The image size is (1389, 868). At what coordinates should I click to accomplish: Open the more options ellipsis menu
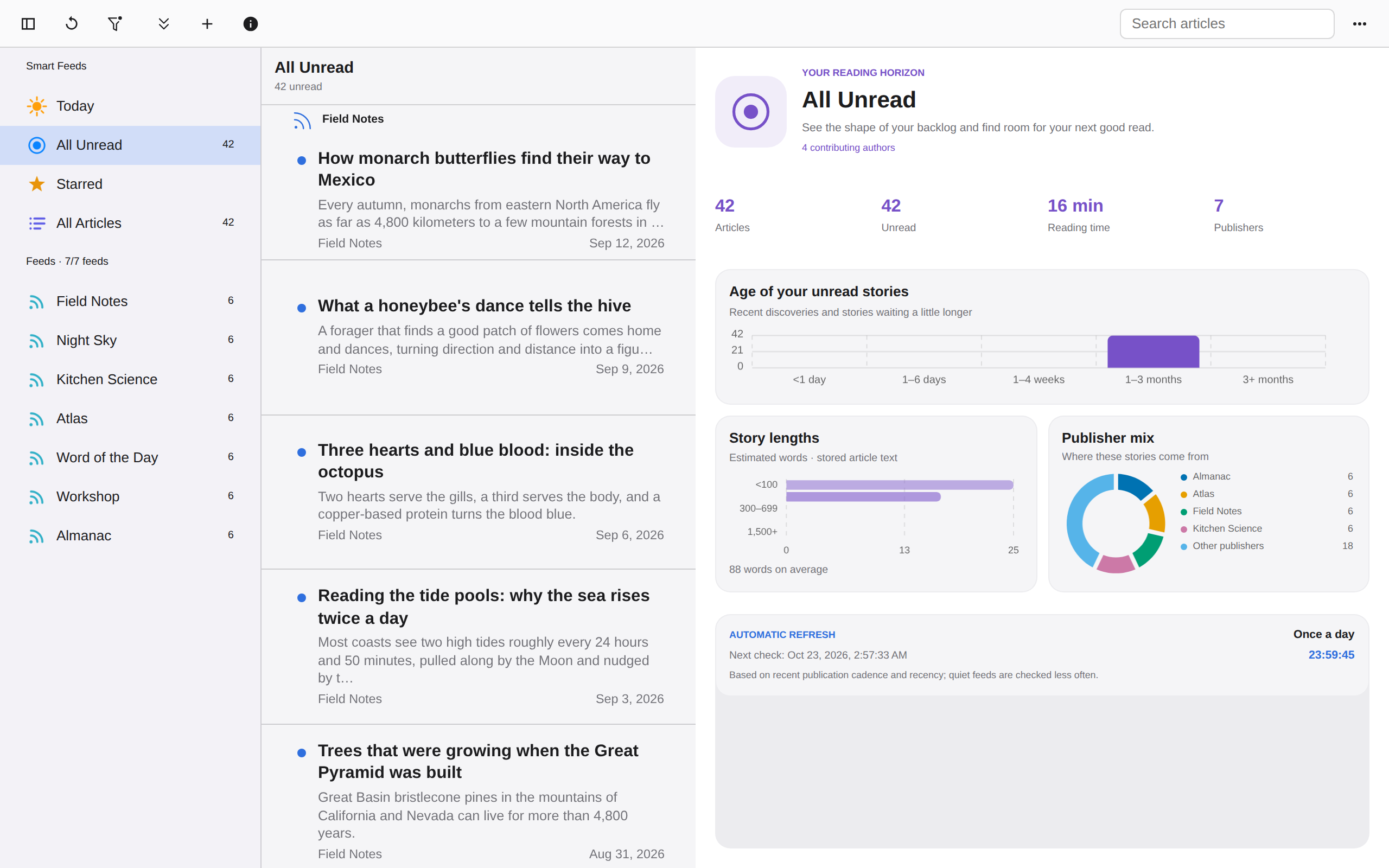[1359, 23]
